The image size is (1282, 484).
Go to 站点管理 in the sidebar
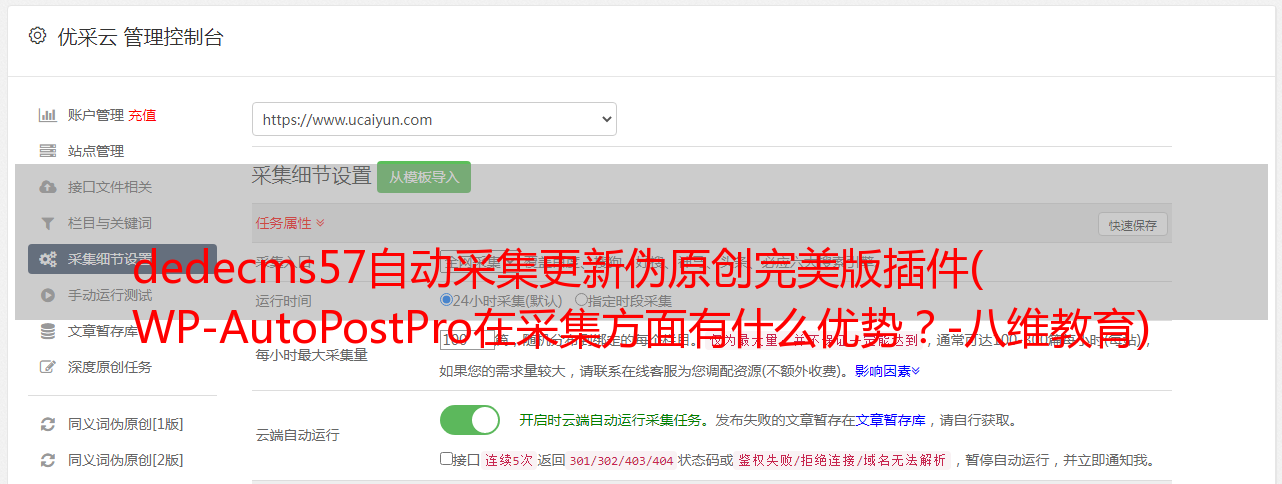[x=96, y=151]
